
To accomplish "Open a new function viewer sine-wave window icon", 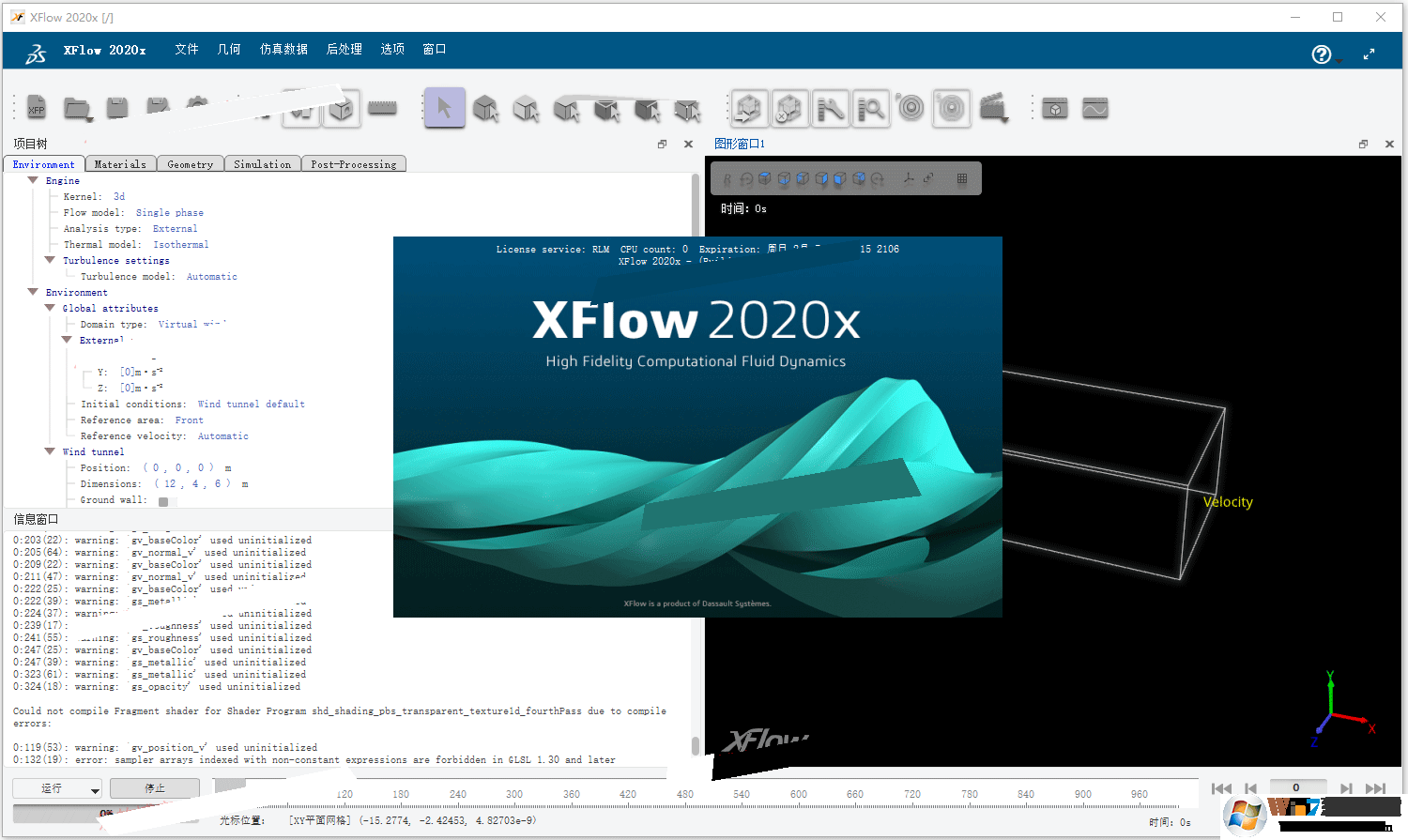I will (1094, 109).
